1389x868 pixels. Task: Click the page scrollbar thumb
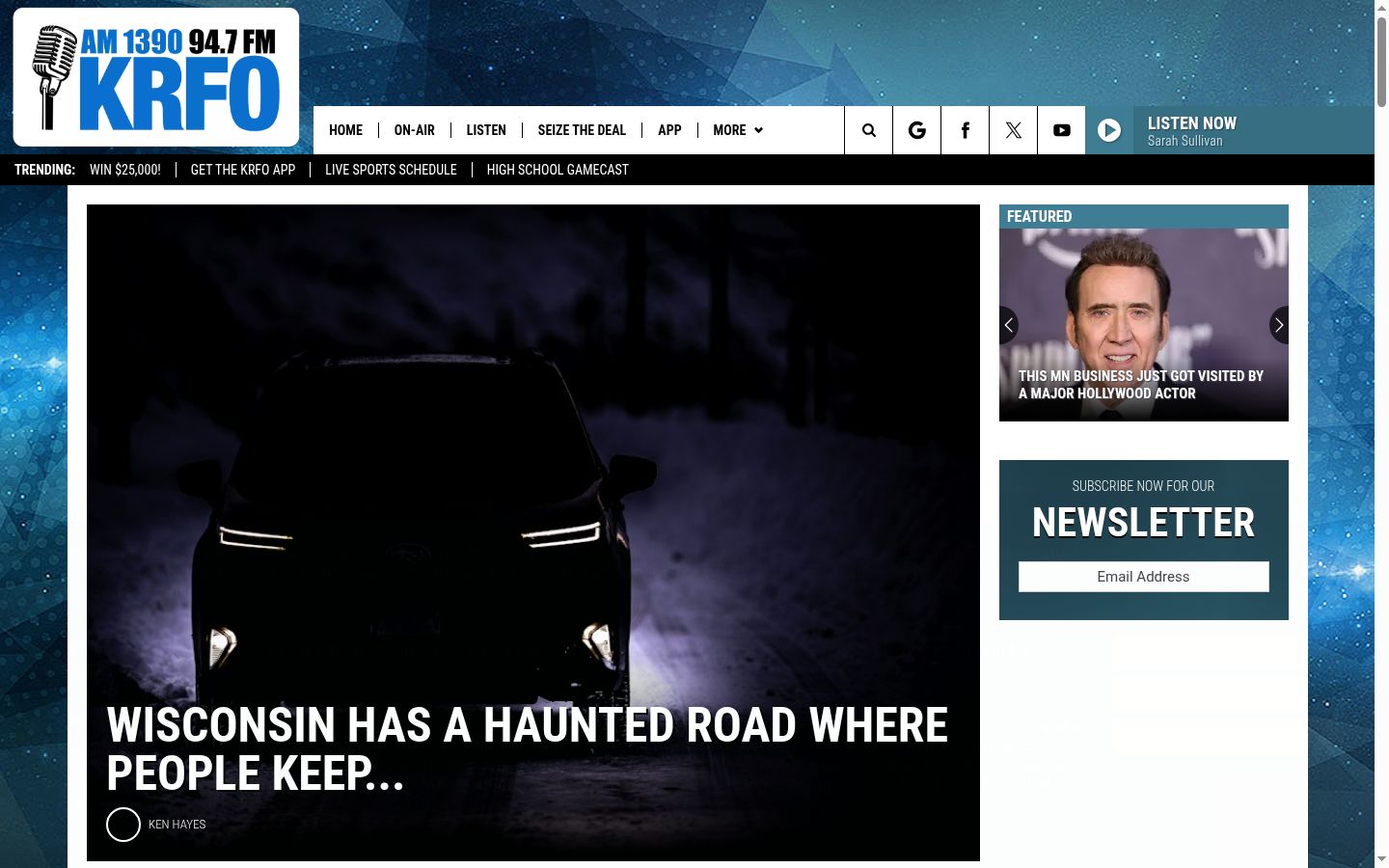(1381, 62)
